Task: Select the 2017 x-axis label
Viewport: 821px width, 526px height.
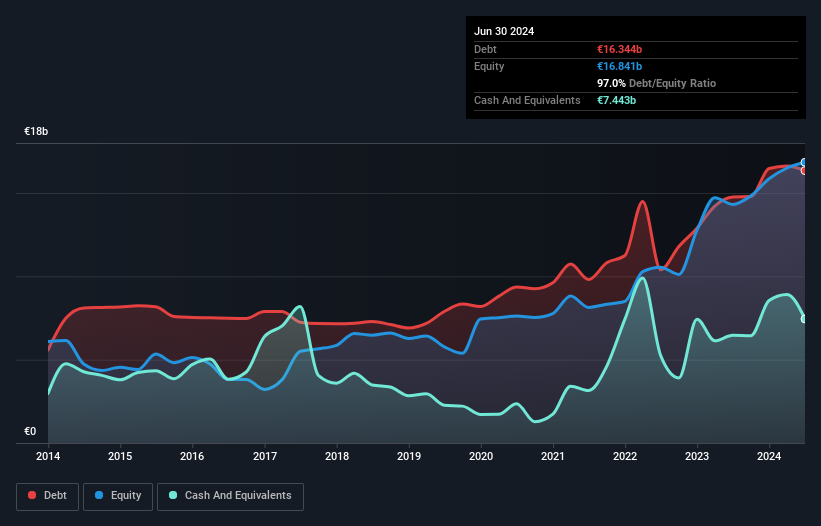Action: click(x=265, y=455)
